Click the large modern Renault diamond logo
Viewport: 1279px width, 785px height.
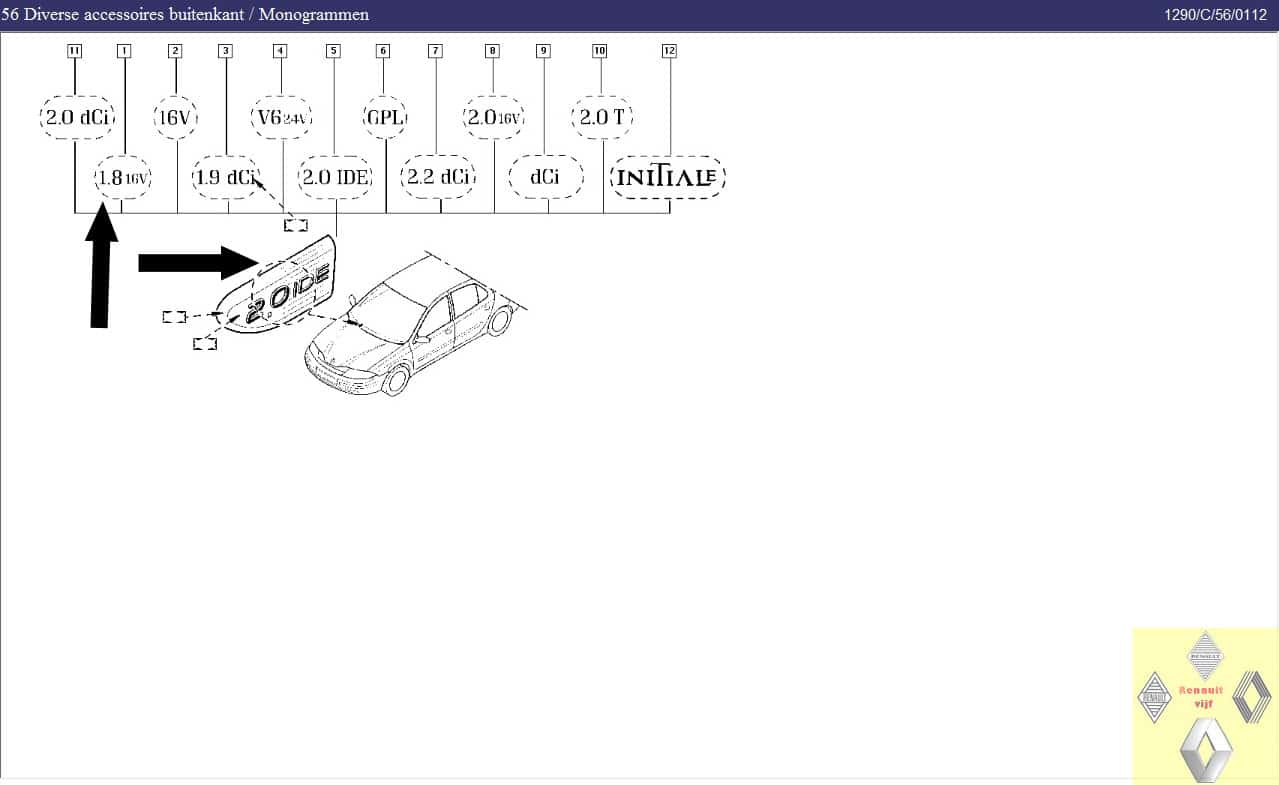pyautogui.click(x=1205, y=748)
